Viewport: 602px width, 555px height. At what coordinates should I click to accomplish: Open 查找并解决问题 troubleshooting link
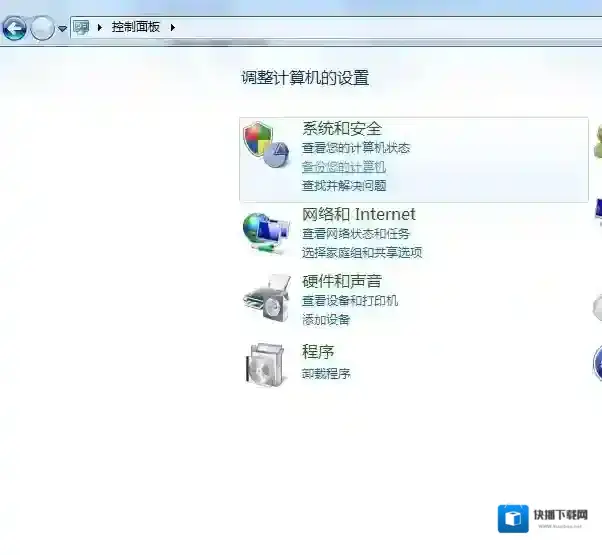click(x=343, y=186)
